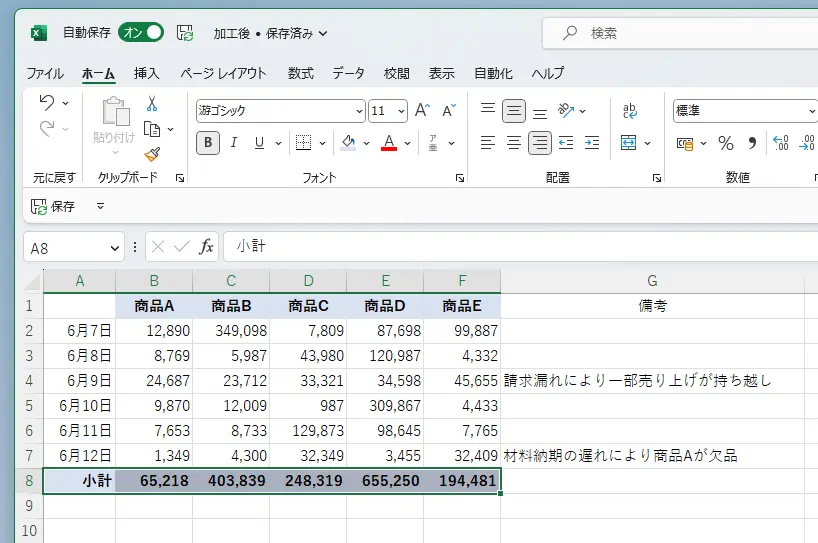818x543 pixels.
Task: Click the Insert Function fx icon
Action: 207,247
